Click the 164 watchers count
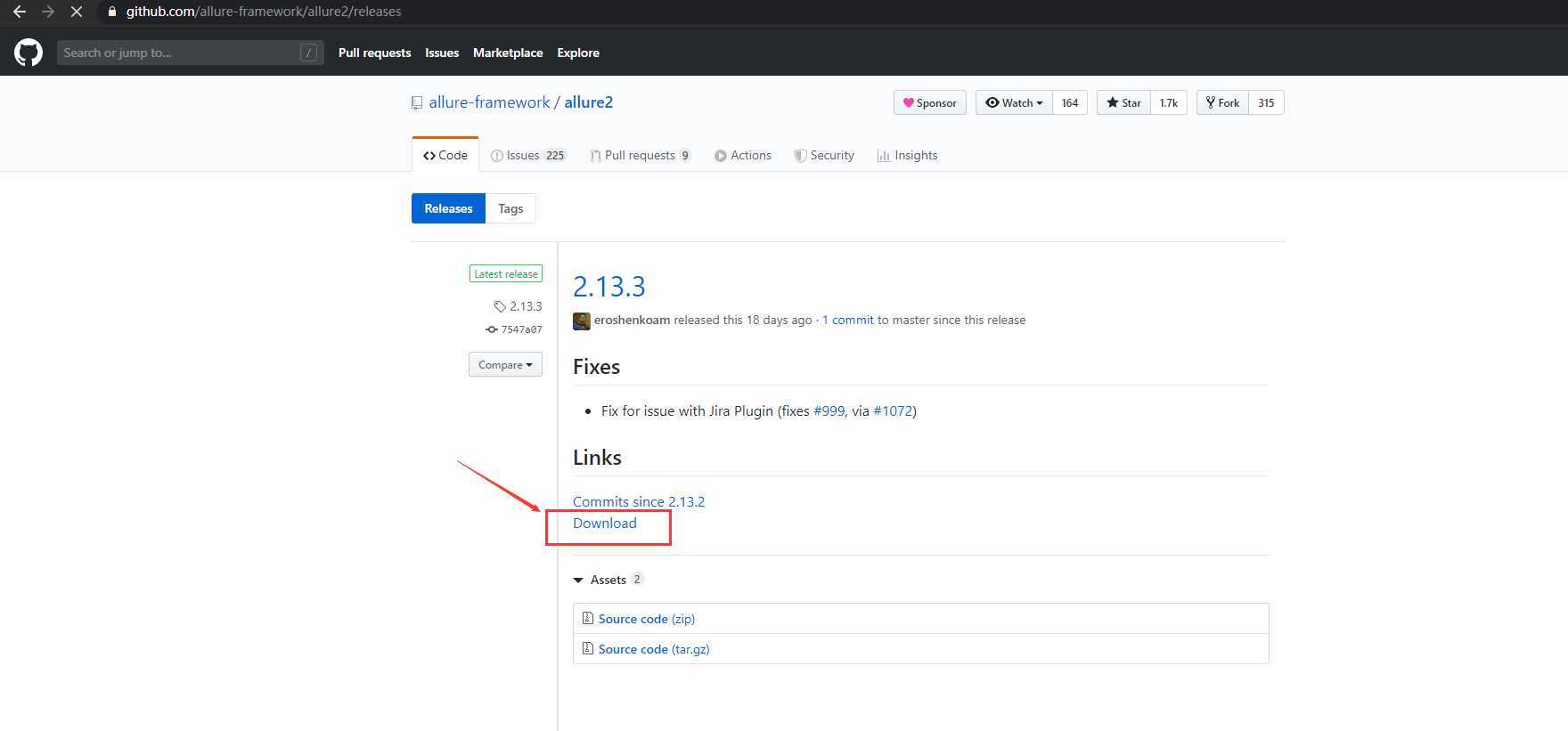 1070,102
